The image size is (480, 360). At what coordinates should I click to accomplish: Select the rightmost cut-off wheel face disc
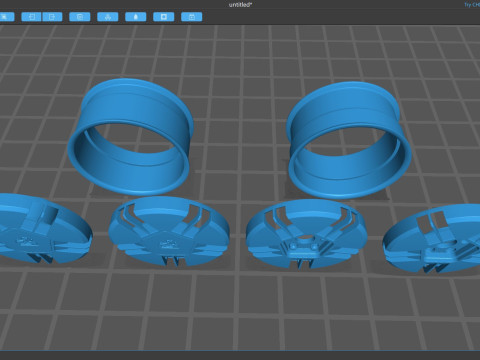pos(433,238)
